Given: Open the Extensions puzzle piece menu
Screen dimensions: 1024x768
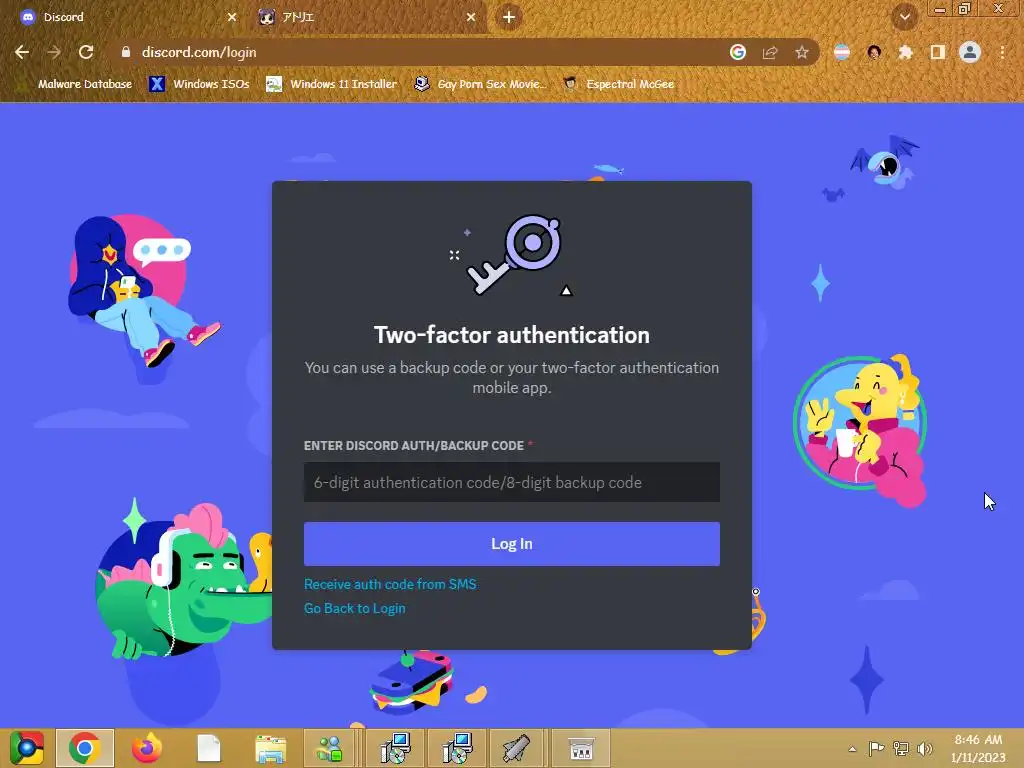Looking at the screenshot, I should tap(906, 52).
